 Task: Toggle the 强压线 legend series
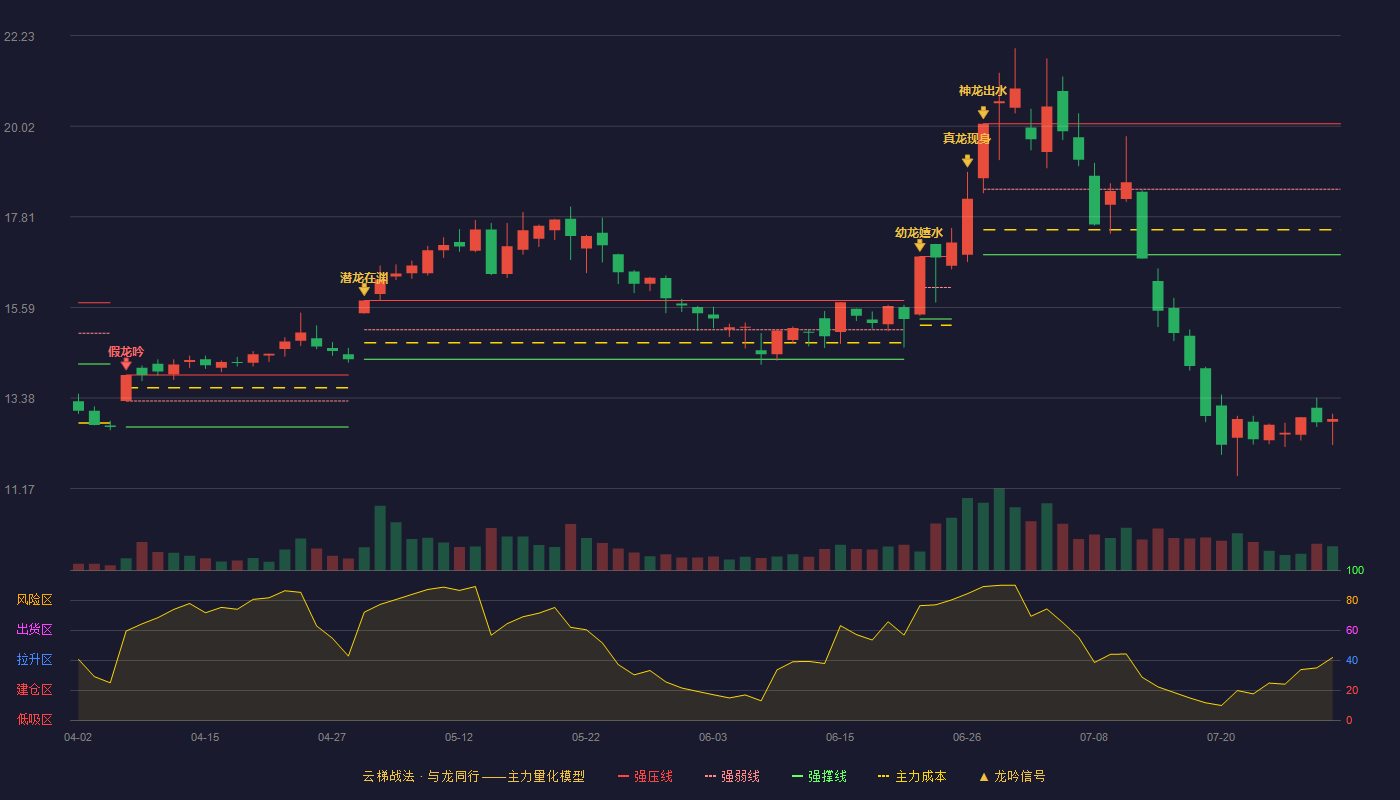point(645,776)
